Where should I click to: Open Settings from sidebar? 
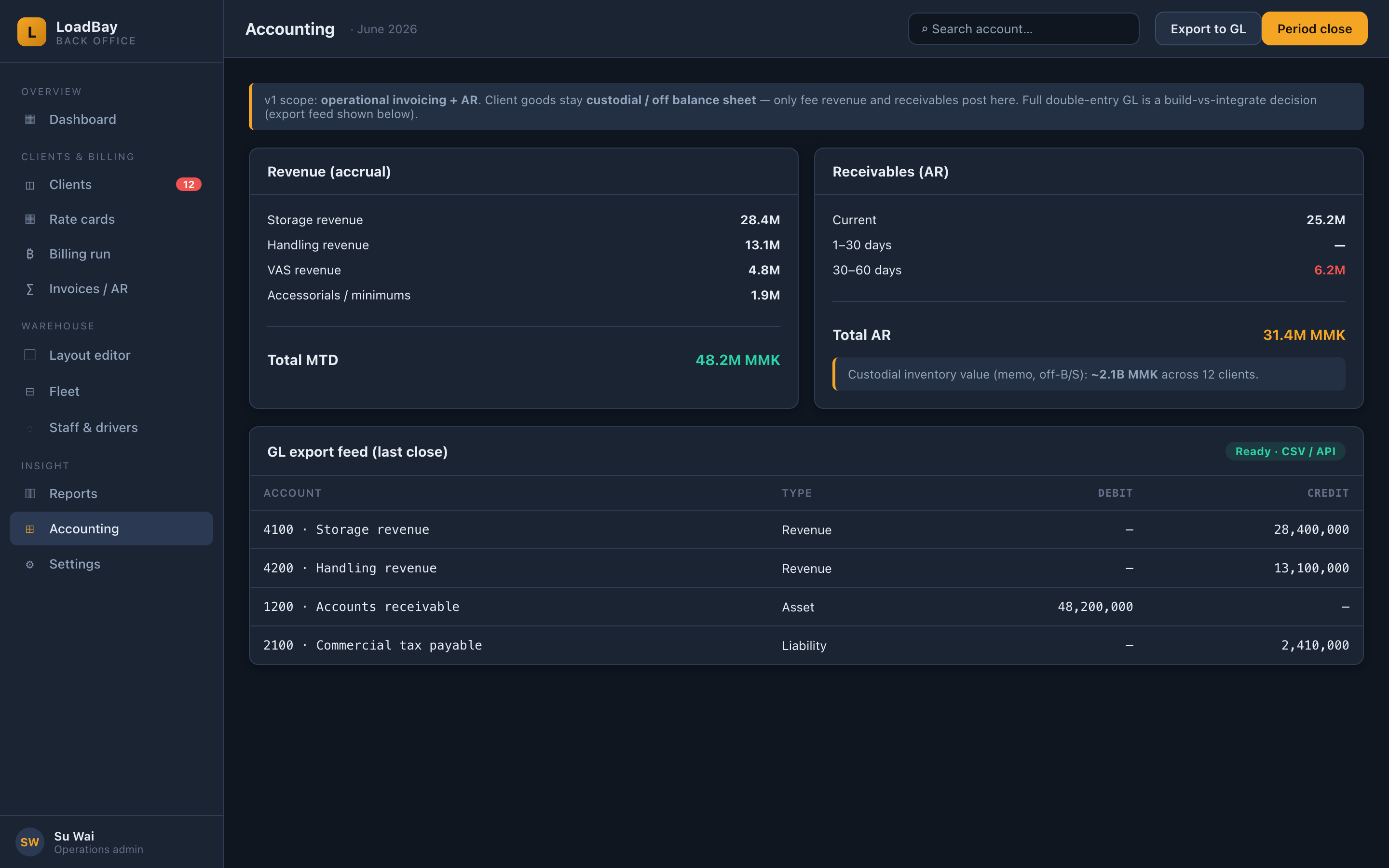[x=111, y=564]
